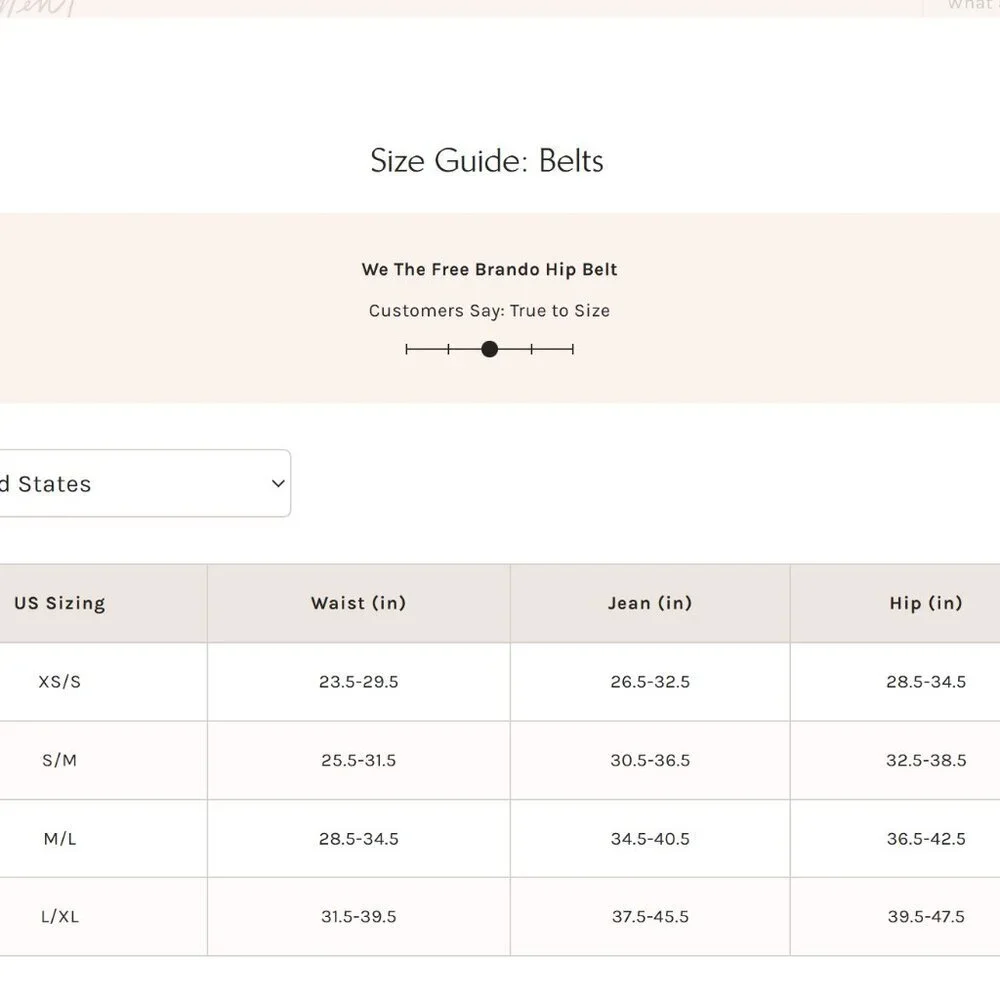Select the M/L size row label
Screen dimensions: 1000x1000
(x=59, y=839)
